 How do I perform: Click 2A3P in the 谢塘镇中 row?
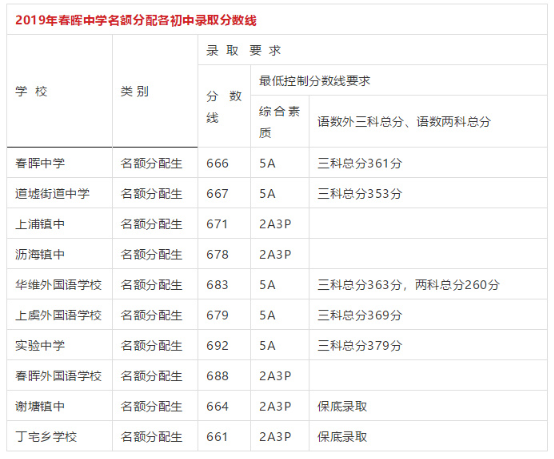coord(275,406)
